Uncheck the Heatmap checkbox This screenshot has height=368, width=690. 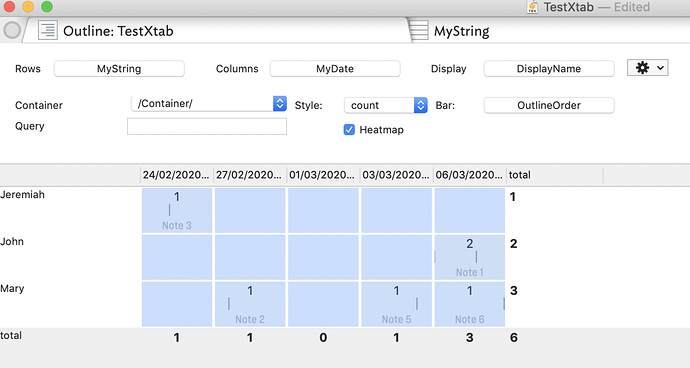pyautogui.click(x=349, y=130)
